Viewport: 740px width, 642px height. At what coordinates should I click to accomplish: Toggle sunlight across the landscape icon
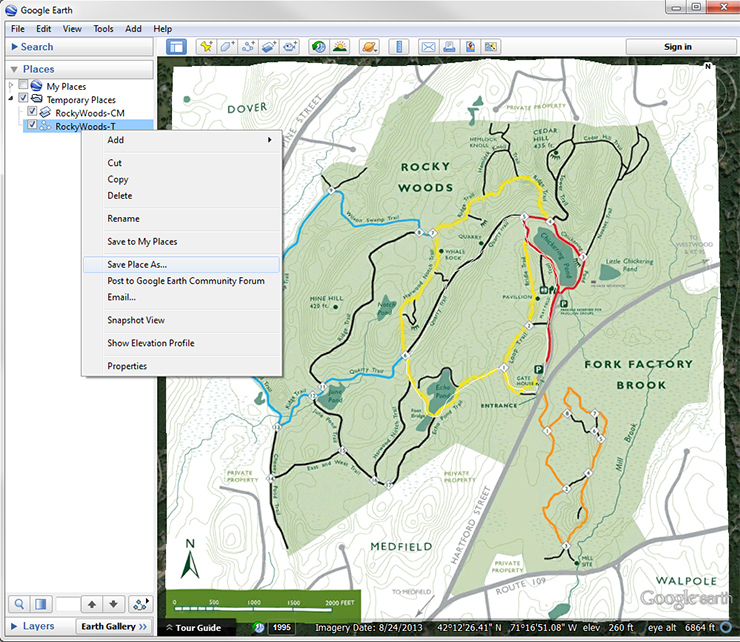tap(340, 46)
